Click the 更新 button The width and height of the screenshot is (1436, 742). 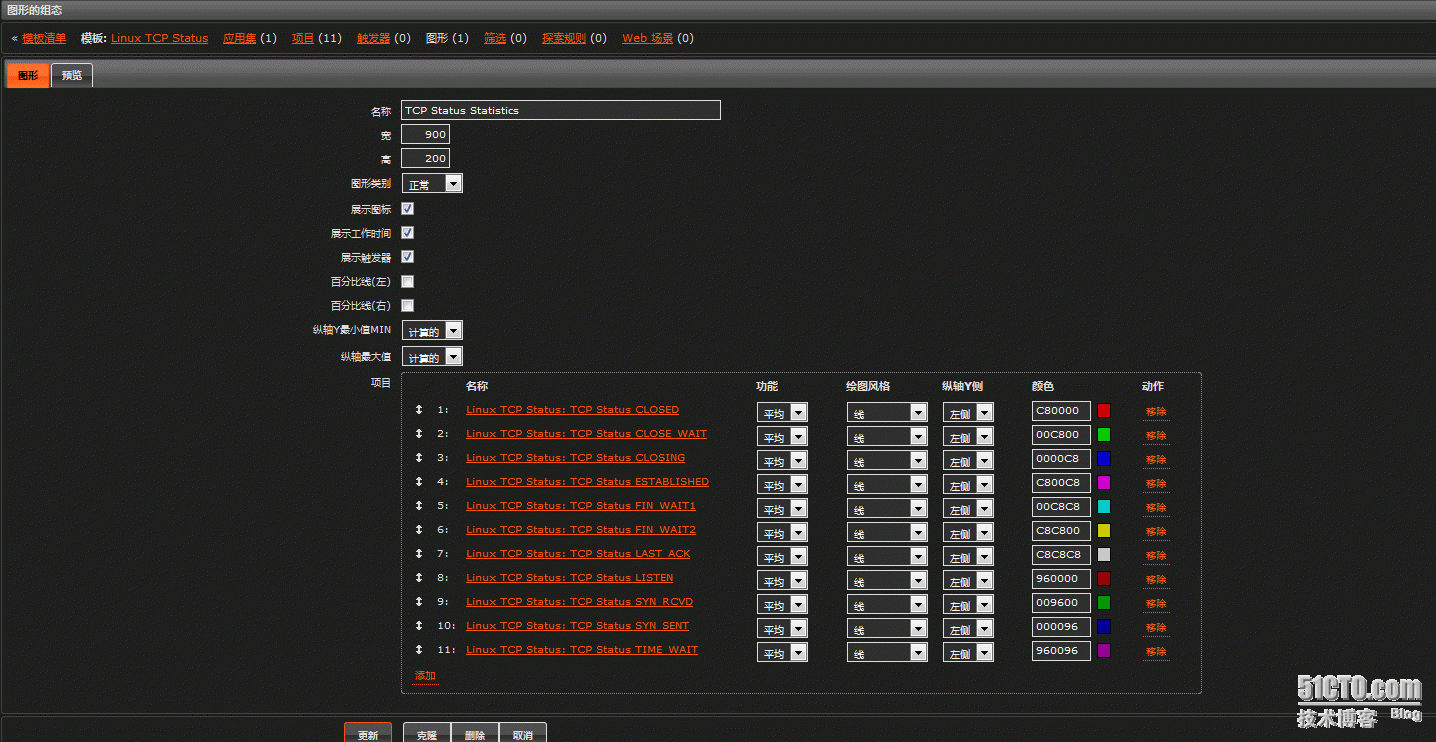[368, 734]
